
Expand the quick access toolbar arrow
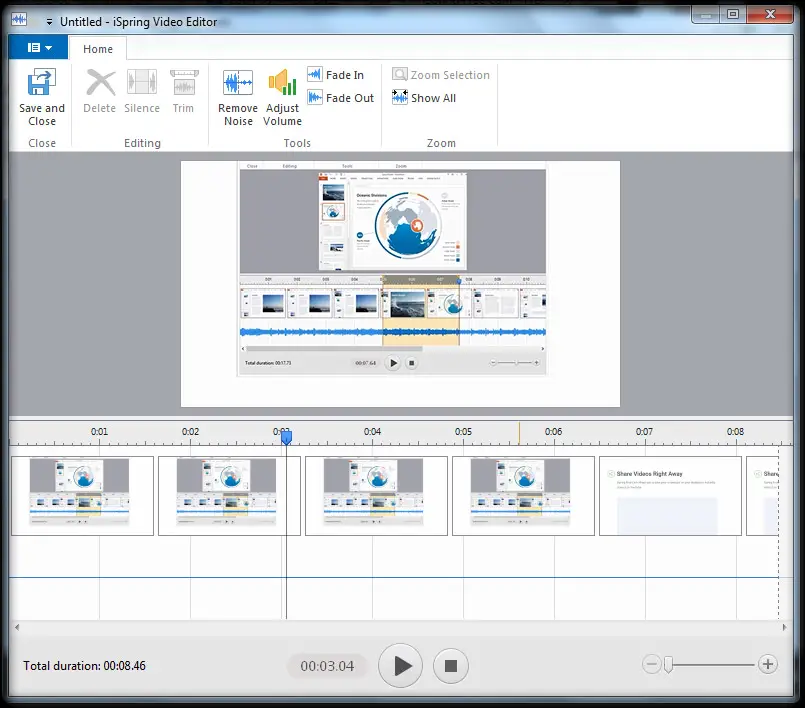pyautogui.click(x=49, y=21)
